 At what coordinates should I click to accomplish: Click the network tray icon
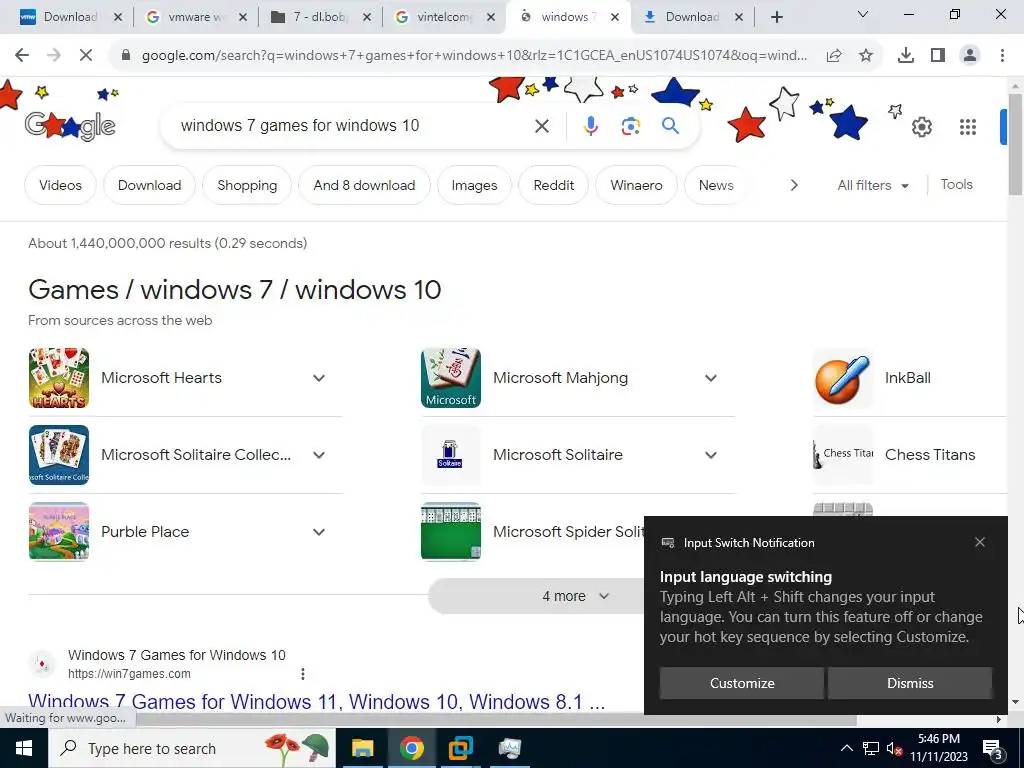tap(871, 748)
